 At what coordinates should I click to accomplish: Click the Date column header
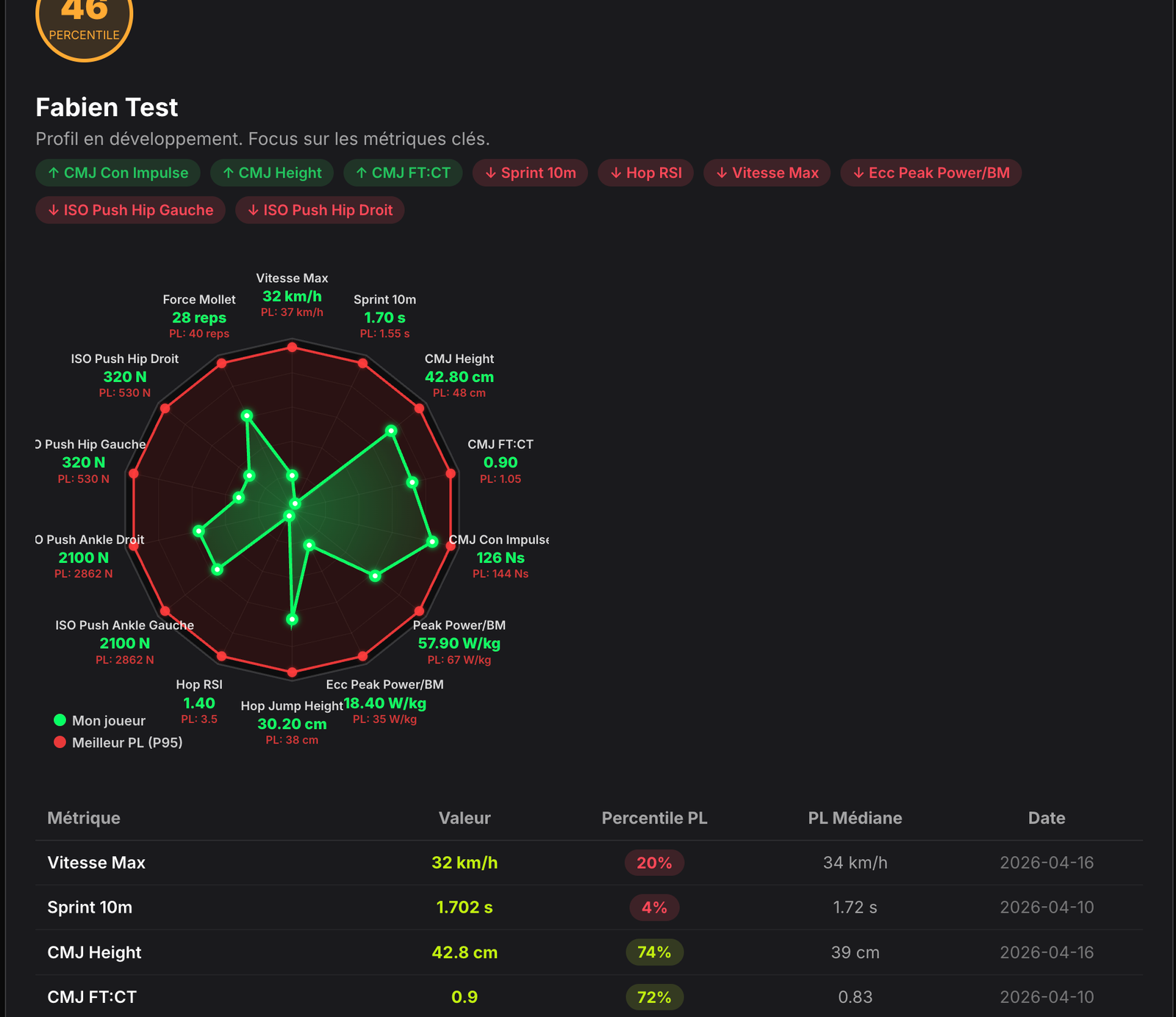pos(1047,818)
